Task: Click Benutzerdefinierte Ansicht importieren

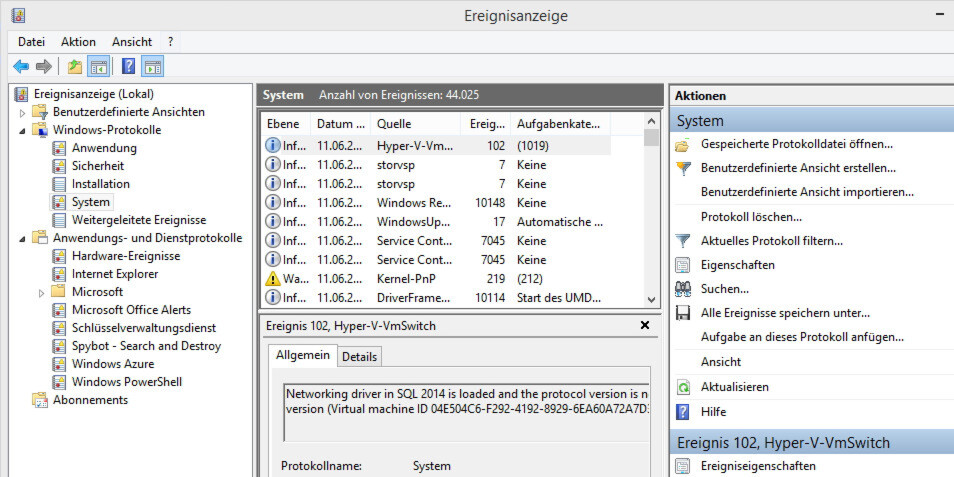Action: (x=807, y=192)
